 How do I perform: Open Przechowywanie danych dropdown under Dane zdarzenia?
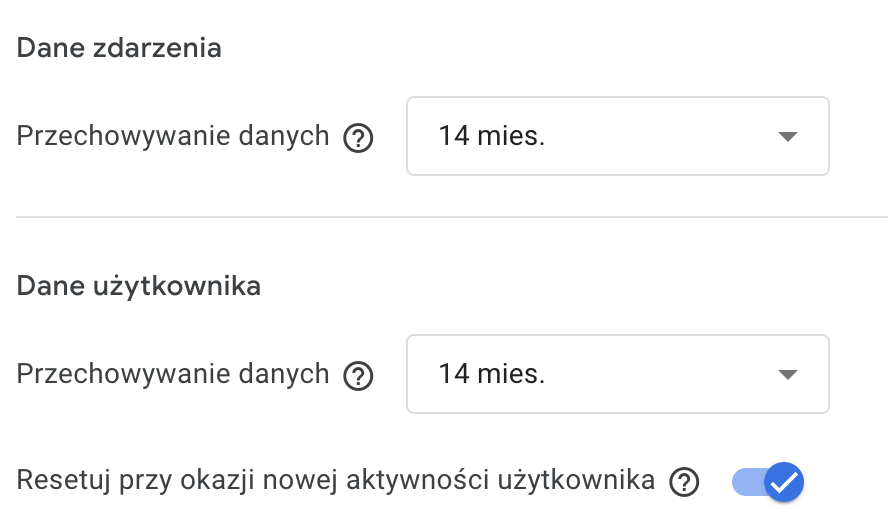(x=618, y=136)
